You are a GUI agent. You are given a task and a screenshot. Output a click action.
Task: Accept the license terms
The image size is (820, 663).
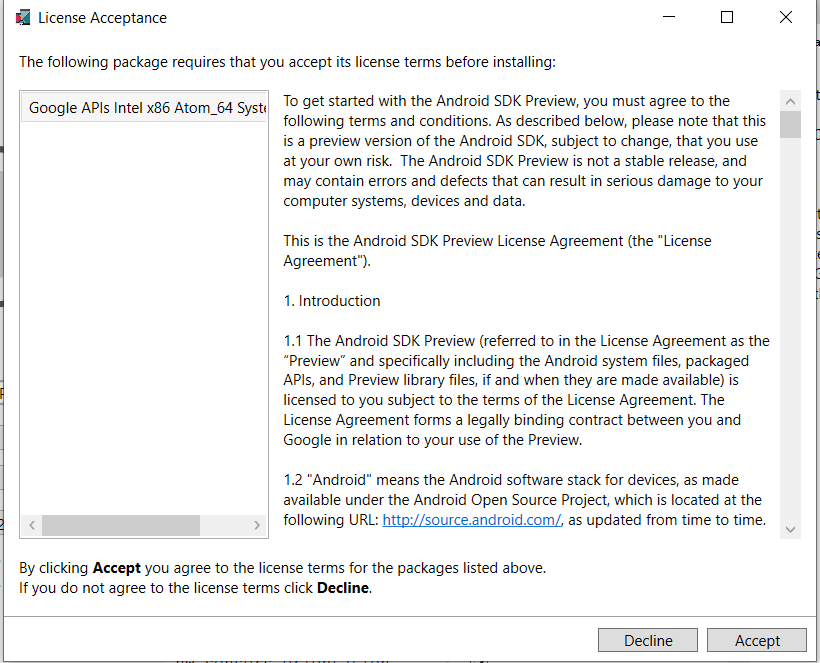757,641
